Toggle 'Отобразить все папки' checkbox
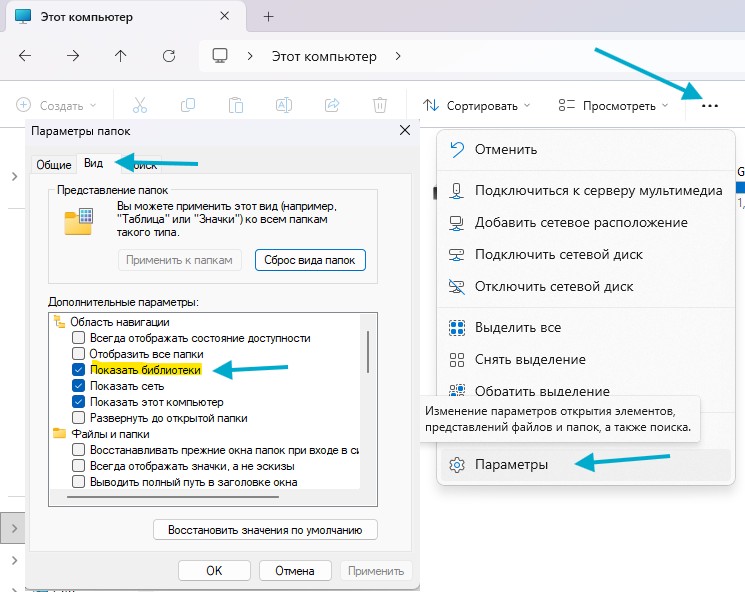The width and height of the screenshot is (745, 592). 78,354
